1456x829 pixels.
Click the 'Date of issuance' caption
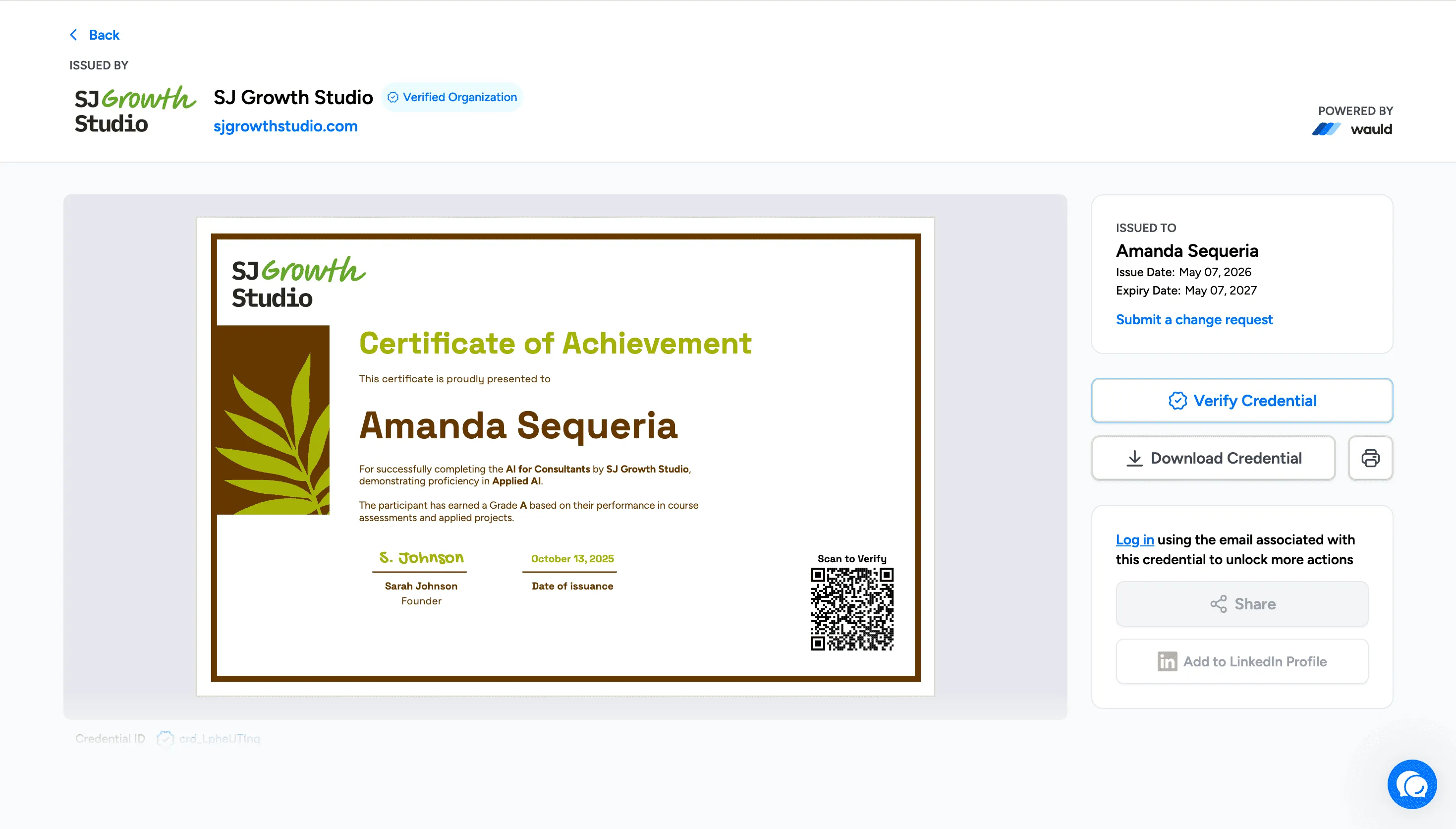pyautogui.click(x=572, y=586)
